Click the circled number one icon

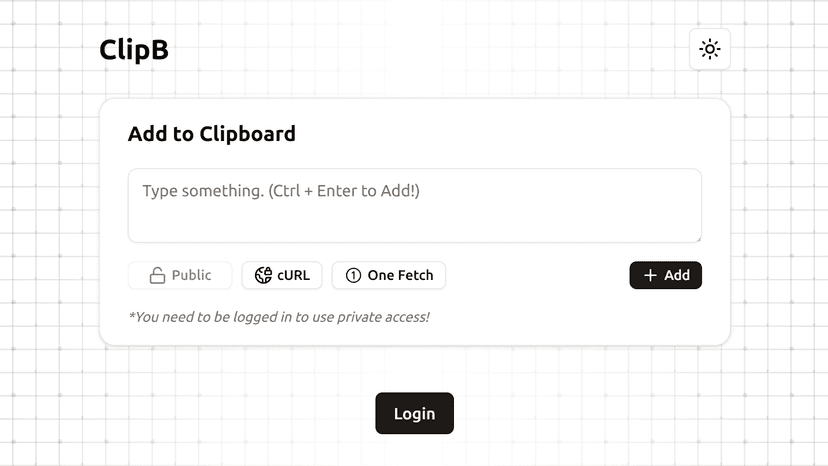click(x=353, y=276)
